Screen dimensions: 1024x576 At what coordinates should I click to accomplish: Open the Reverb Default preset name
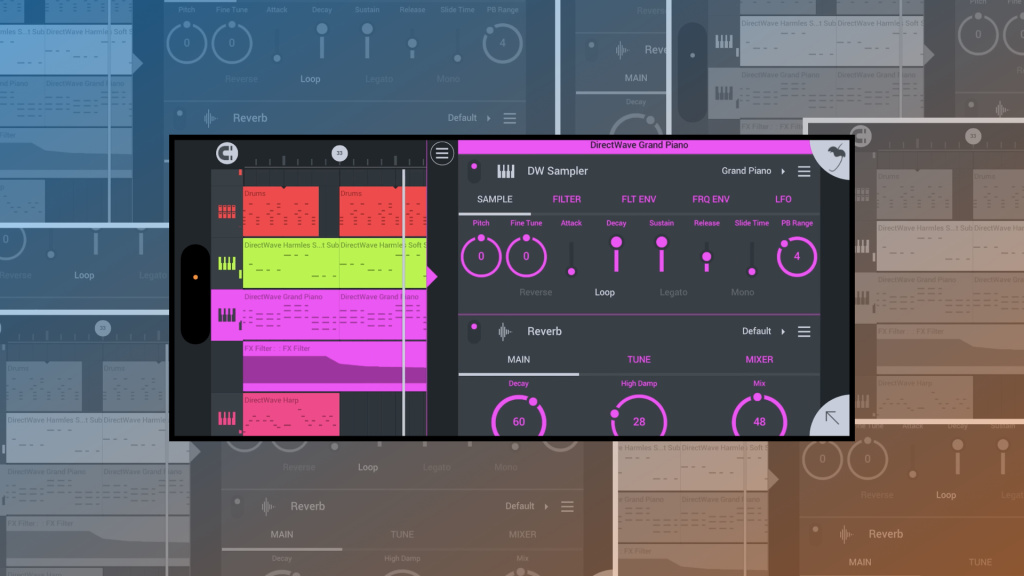pos(756,331)
